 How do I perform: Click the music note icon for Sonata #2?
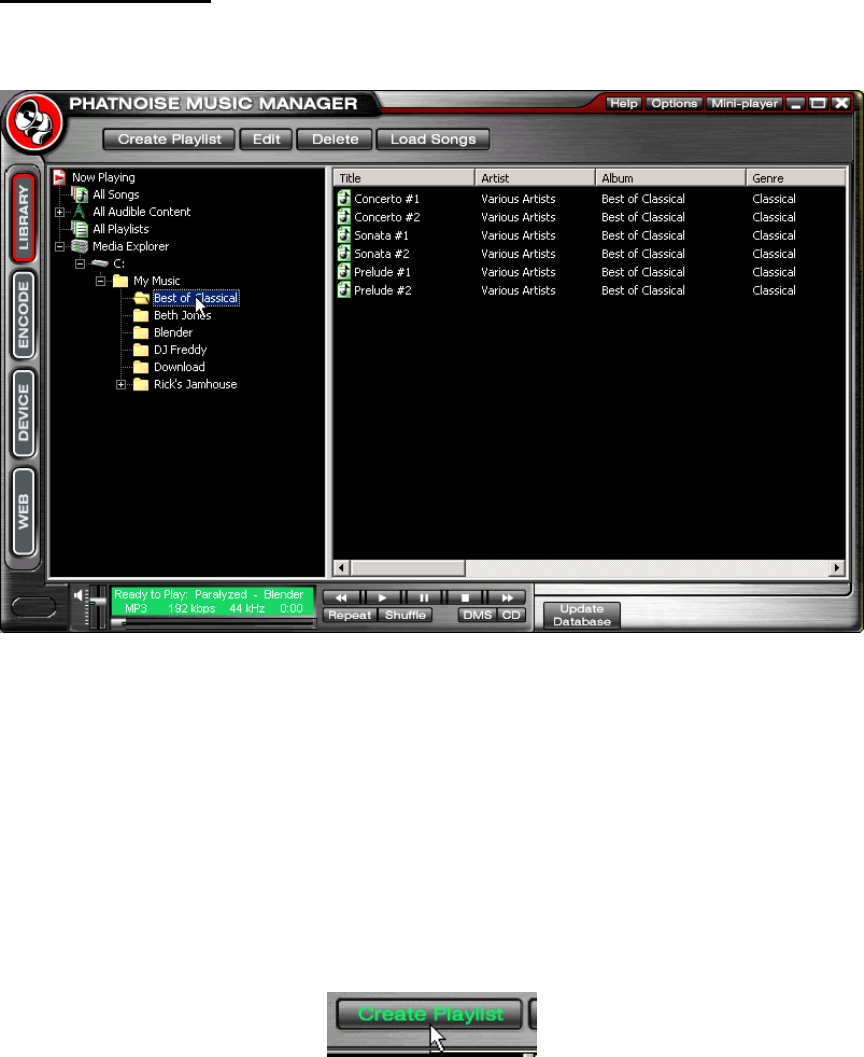click(x=344, y=253)
